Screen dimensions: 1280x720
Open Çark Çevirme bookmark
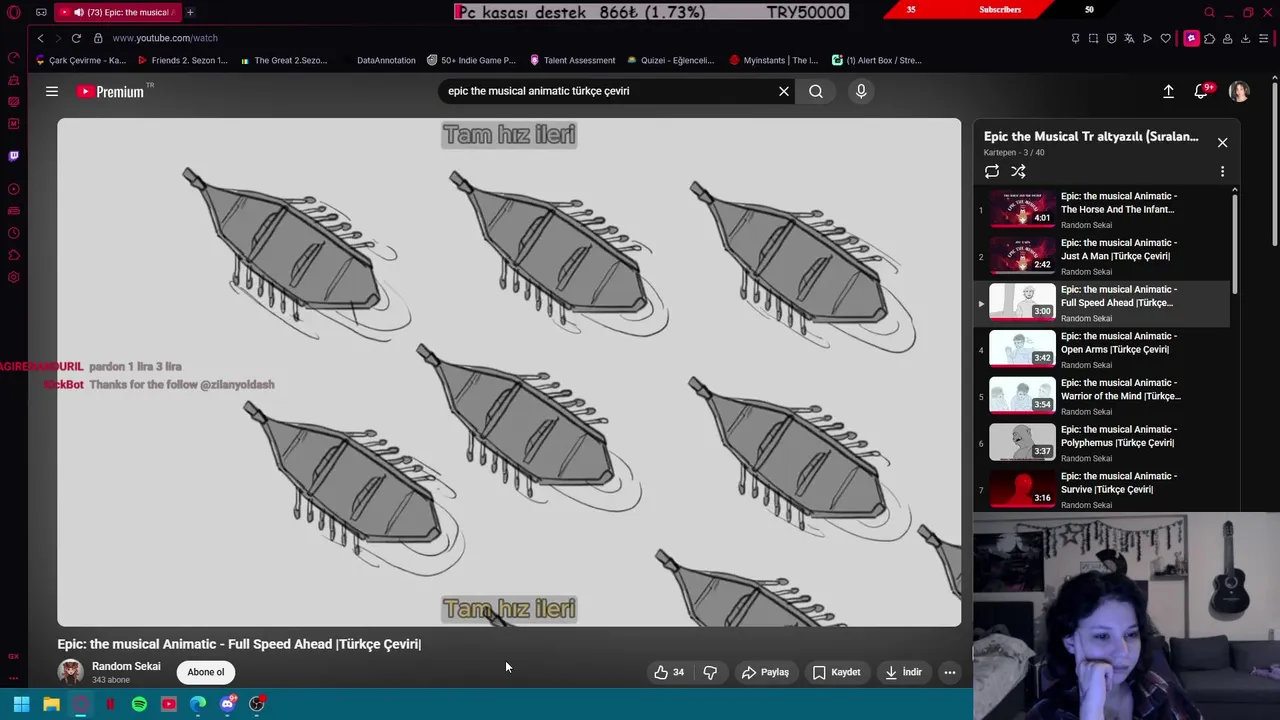[x=81, y=60]
